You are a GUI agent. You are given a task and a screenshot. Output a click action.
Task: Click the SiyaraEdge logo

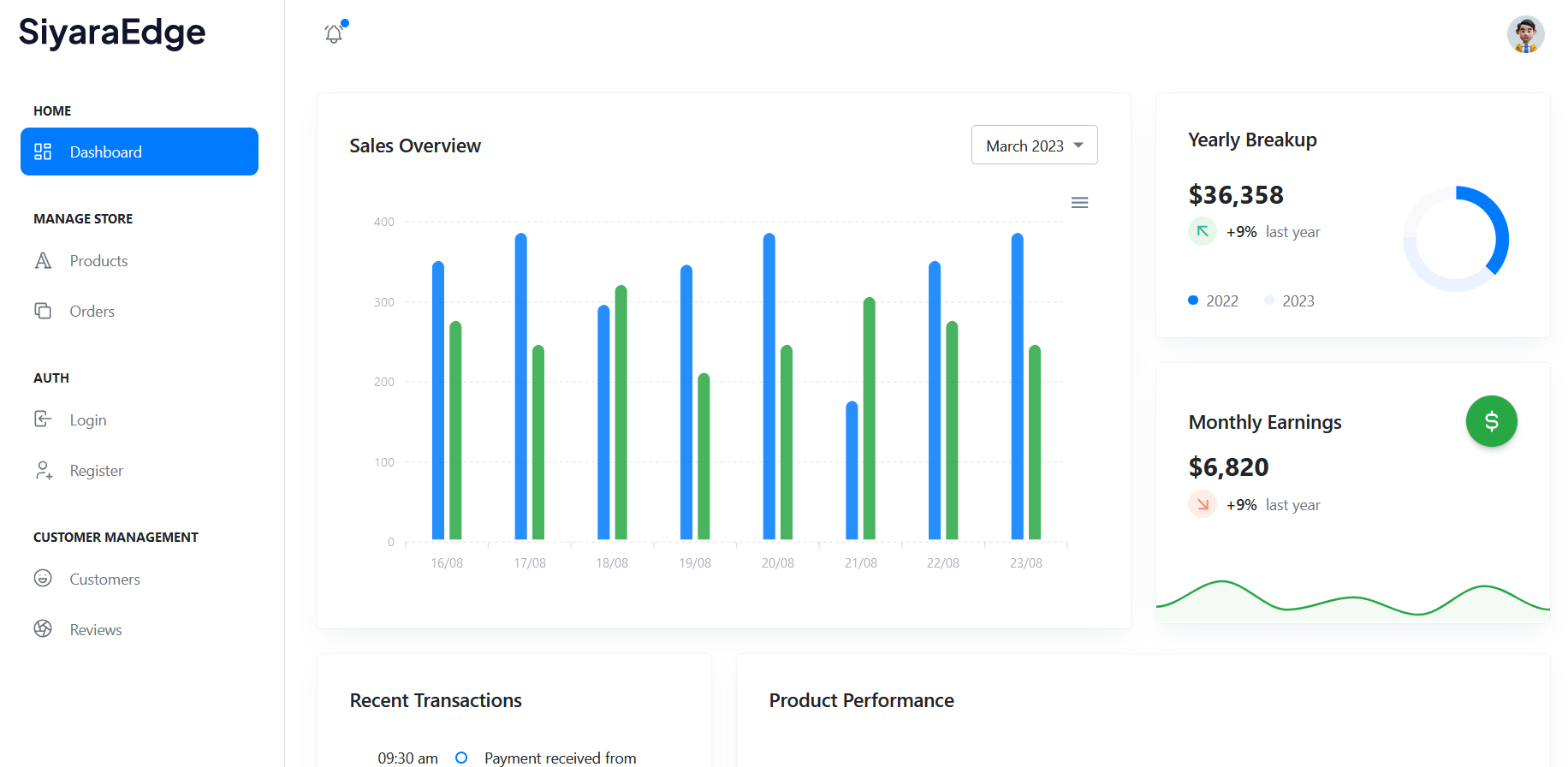coord(112,33)
